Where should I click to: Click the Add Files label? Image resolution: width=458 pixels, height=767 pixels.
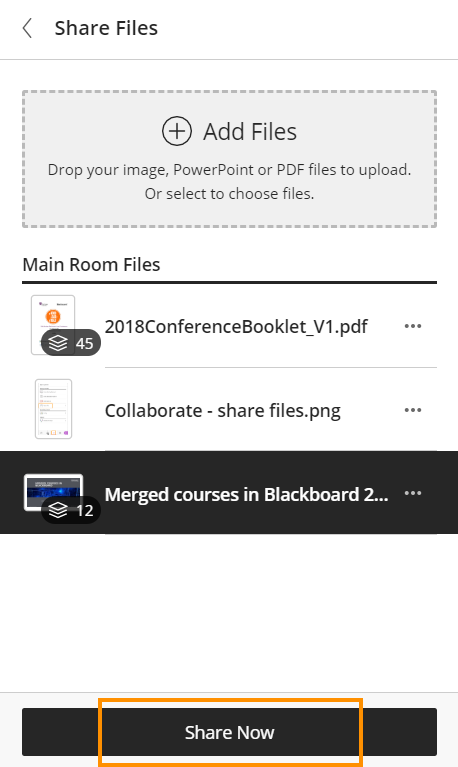[x=250, y=132]
